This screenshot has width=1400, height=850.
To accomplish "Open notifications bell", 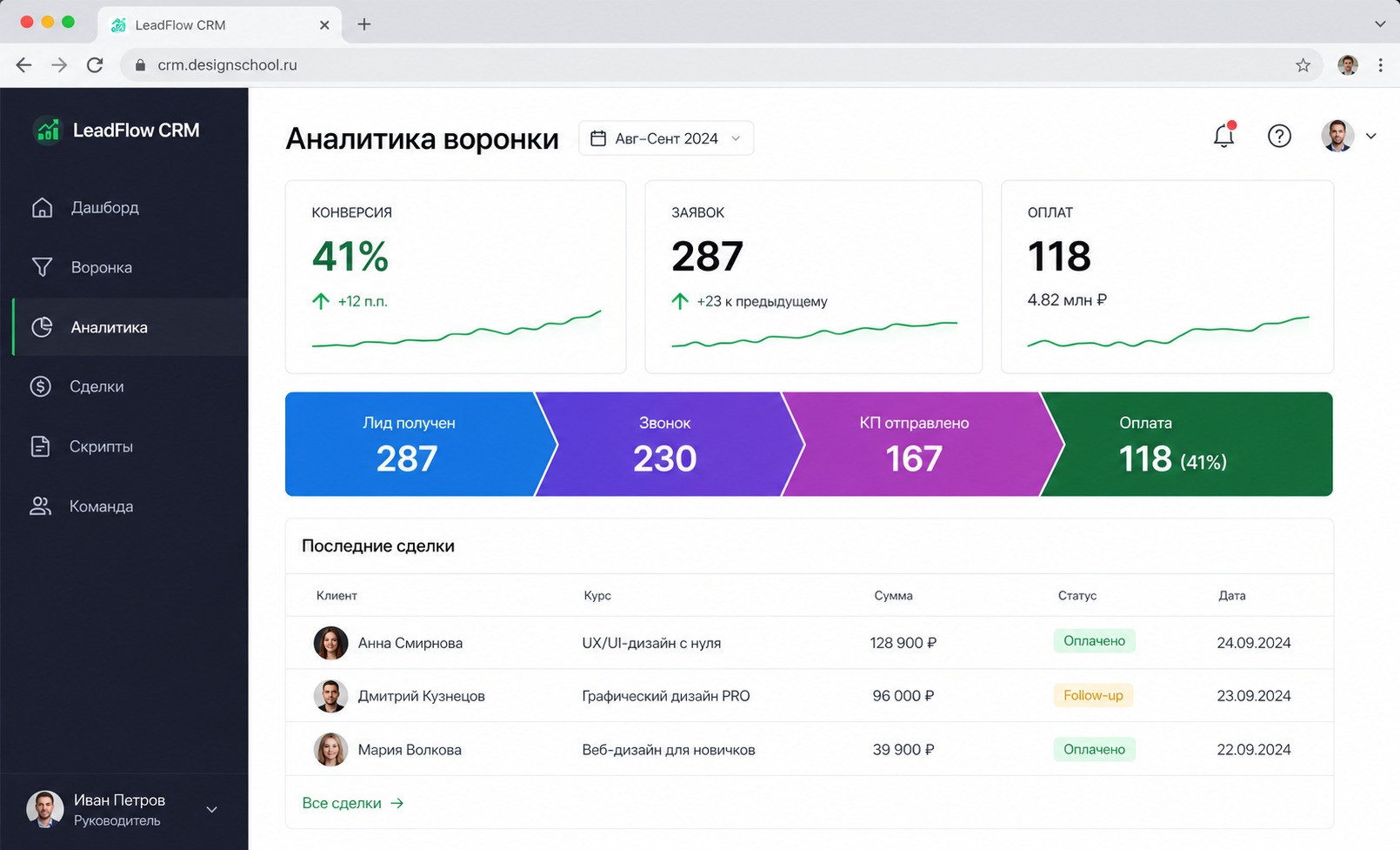I will [1224, 135].
